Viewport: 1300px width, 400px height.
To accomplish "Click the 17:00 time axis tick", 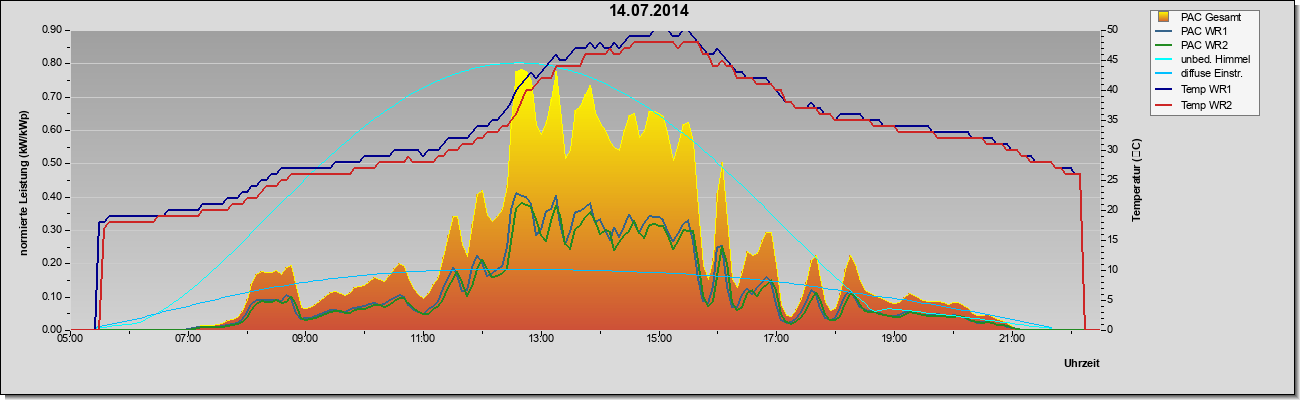I will [x=776, y=340].
